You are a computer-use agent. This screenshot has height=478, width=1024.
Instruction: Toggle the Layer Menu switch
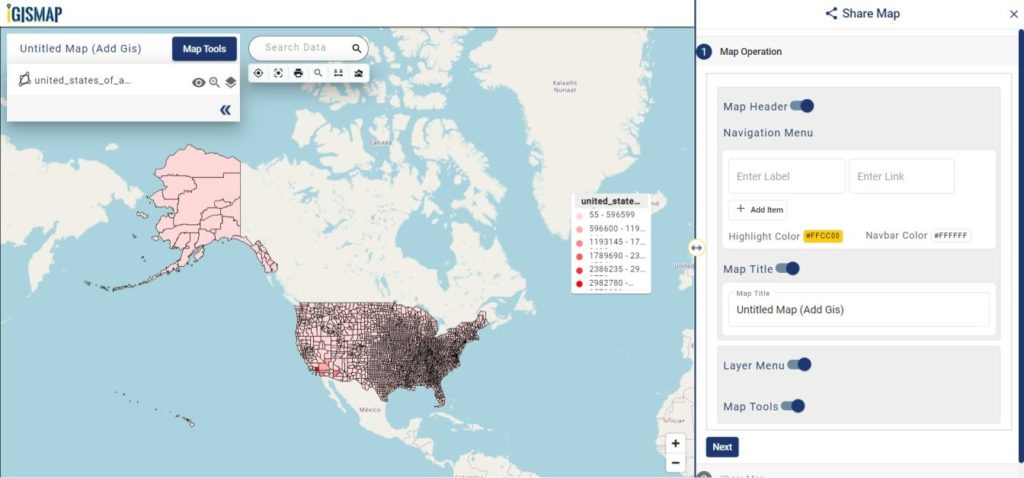799,364
